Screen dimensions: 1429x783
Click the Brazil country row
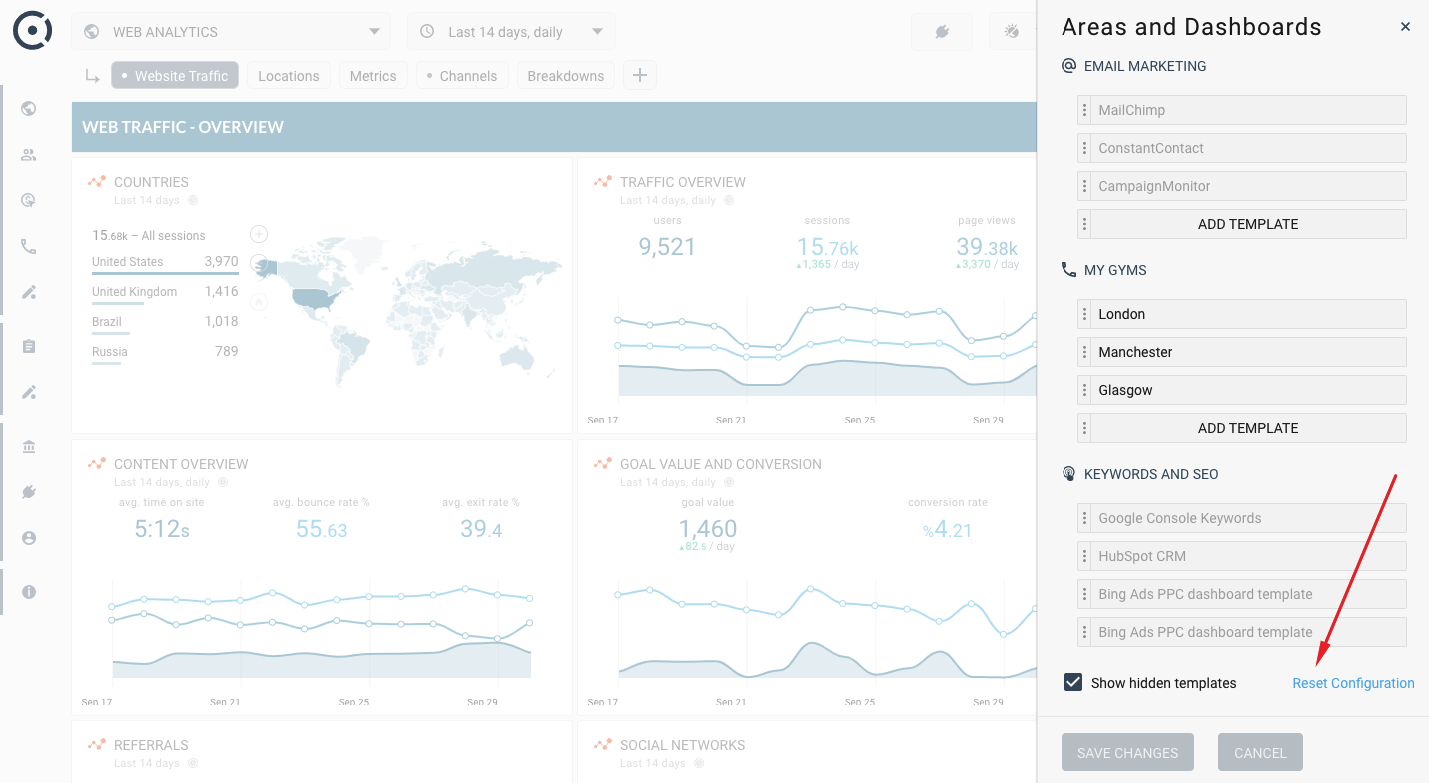(x=165, y=322)
